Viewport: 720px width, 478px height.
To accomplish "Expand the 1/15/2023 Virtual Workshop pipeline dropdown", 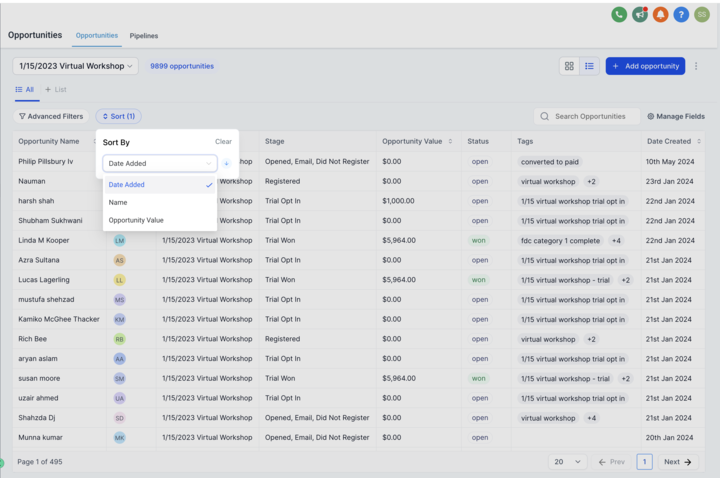I will [x=76, y=66].
